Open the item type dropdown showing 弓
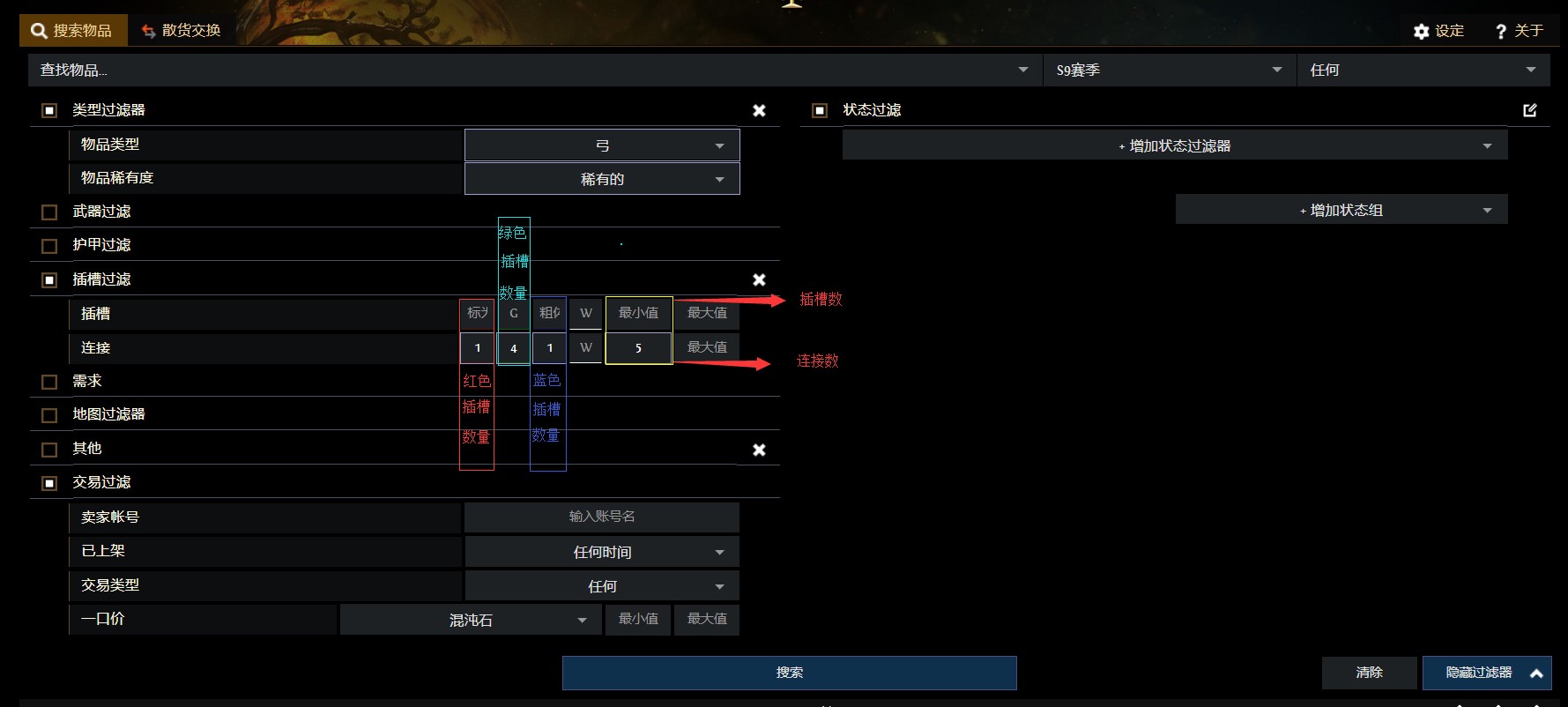The width and height of the screenshot is (1568, 707). pos(602,145)
